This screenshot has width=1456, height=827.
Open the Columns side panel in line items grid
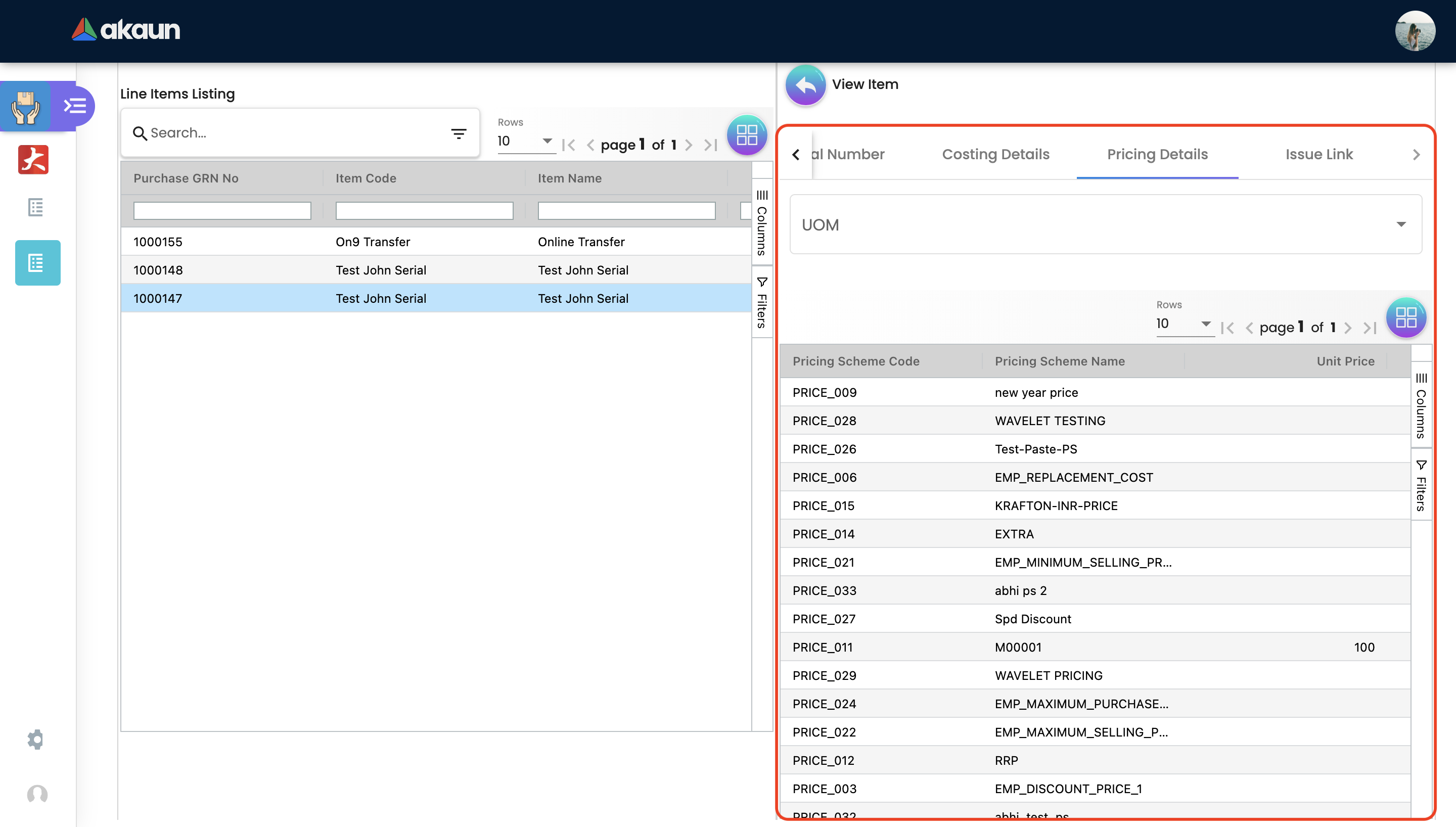pos(762,222)
